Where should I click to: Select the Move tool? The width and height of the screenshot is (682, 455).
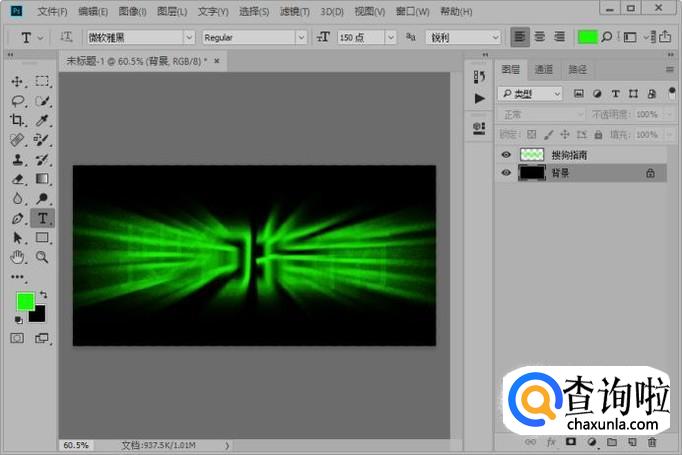[17, 81]
